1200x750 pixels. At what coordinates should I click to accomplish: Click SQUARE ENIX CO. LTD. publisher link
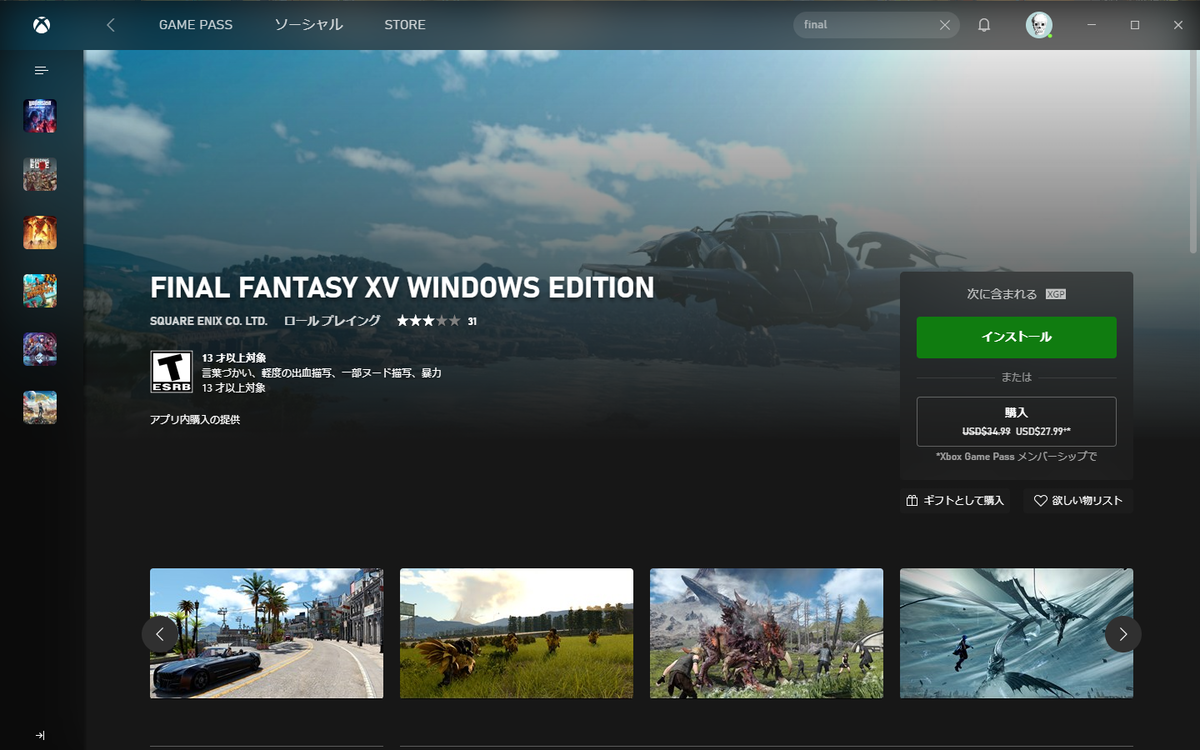tap(209, 321)
